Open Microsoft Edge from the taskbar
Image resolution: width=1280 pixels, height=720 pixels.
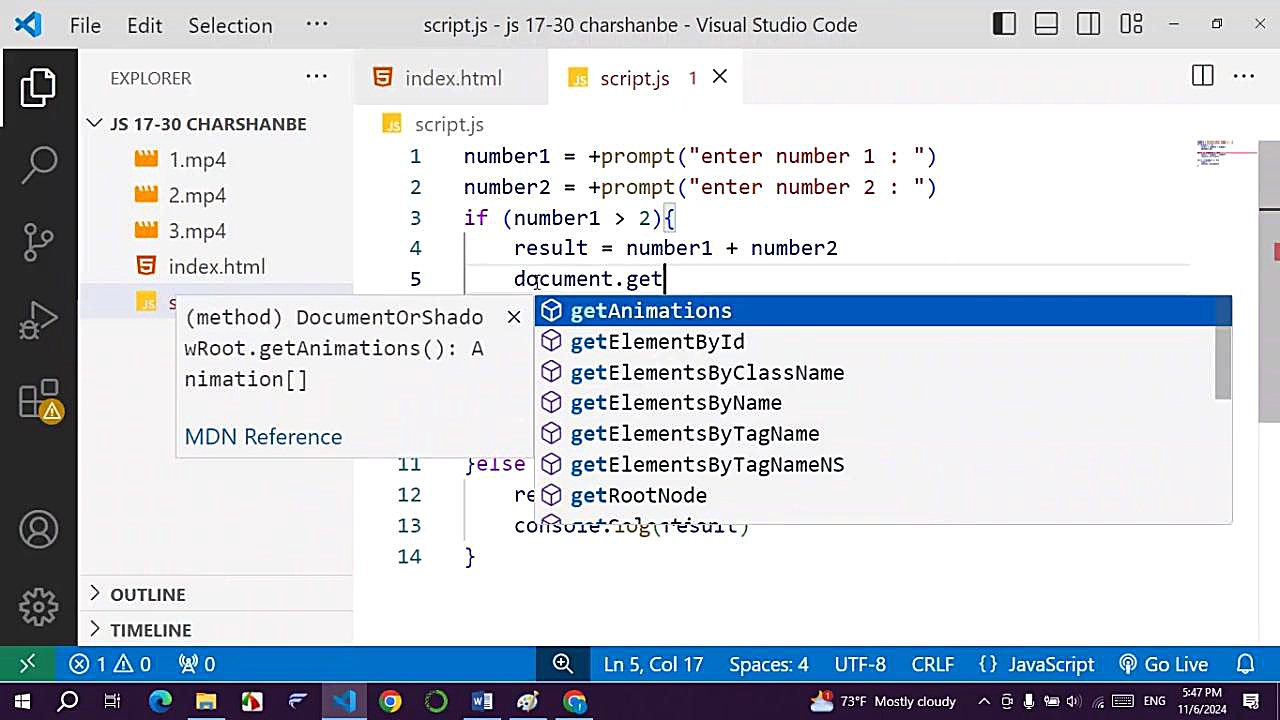(x=160, y=701)
